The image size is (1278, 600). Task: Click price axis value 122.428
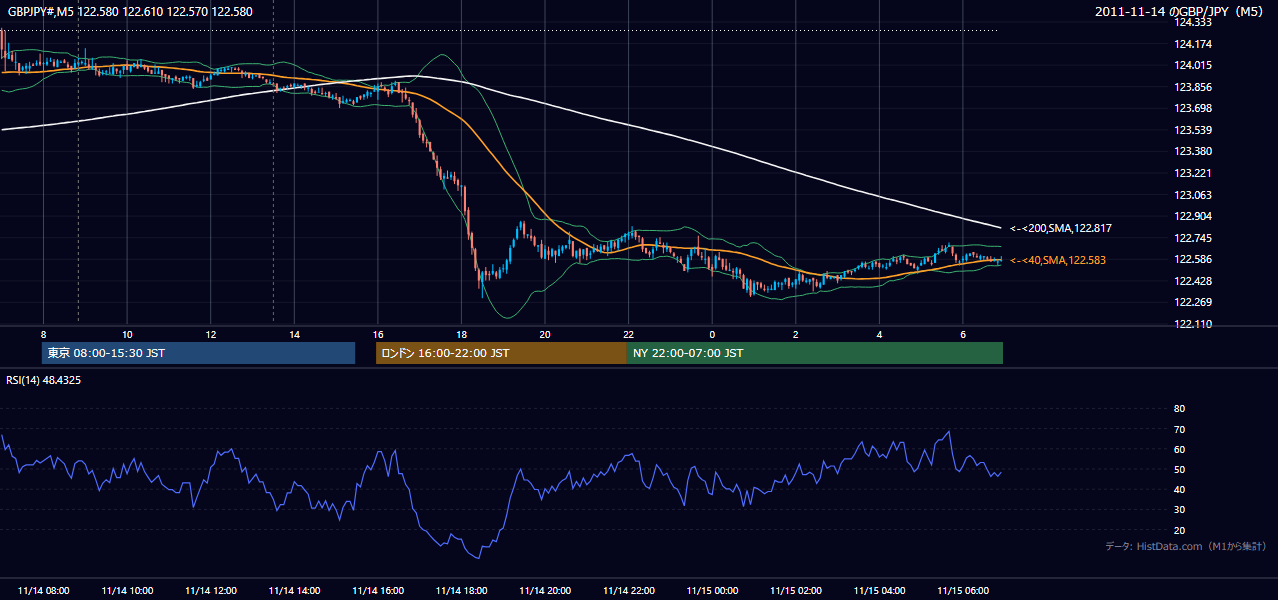pyautogui.click(x=1193, y=281)
